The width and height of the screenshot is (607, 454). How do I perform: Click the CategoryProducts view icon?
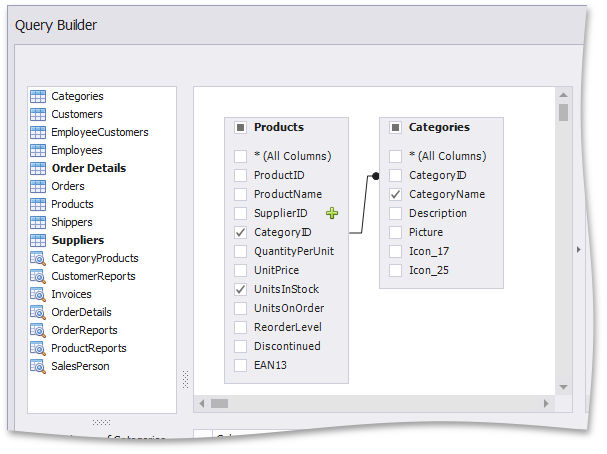pos(38,259)
